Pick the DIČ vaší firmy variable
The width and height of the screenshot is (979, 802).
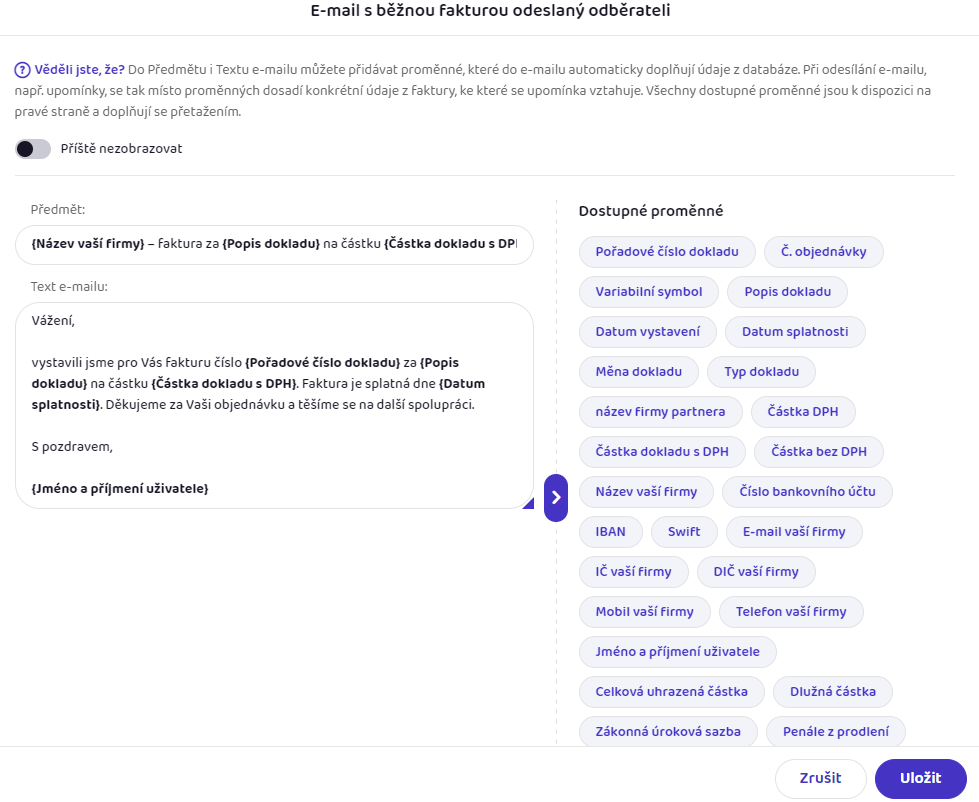point(756,572)
